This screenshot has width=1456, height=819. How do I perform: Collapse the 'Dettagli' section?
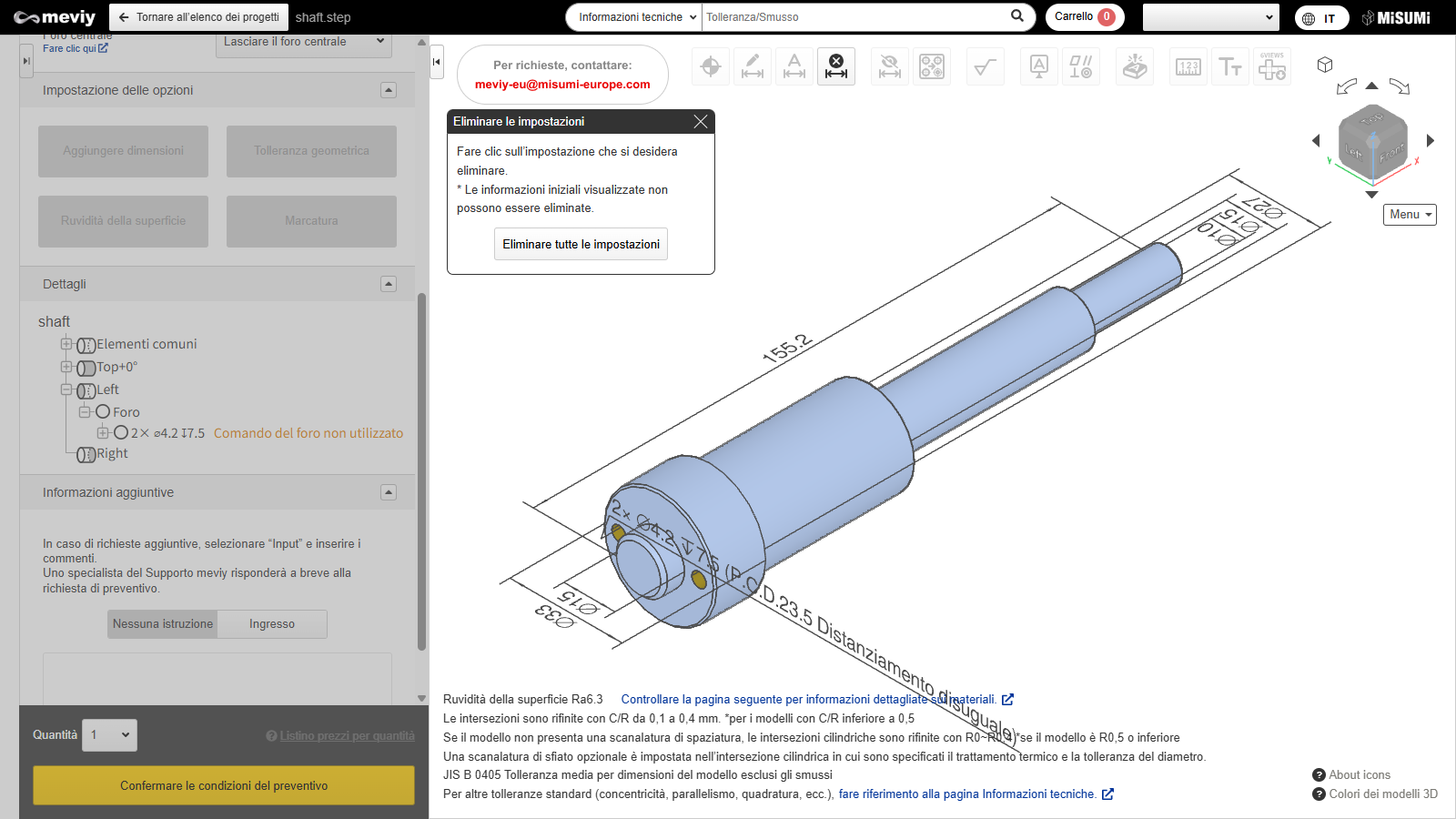click(x=389, y=284)
